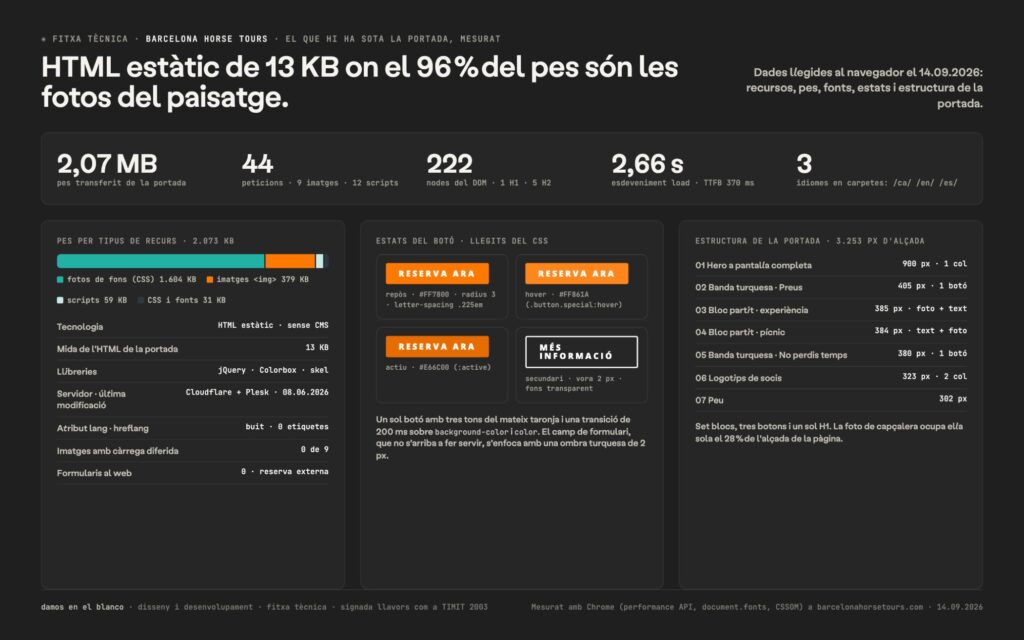
Task: Click the 'actiu · #E66C00 (:active)' caption
Action: coord(438,367)
